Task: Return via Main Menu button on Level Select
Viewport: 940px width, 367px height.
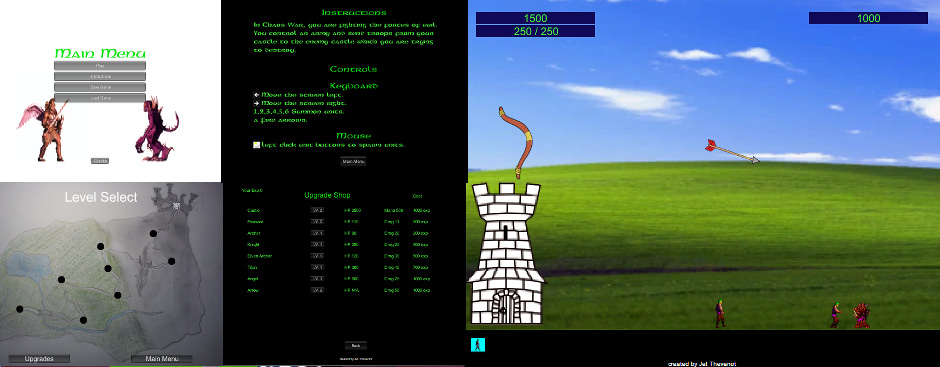Action: 162,359
